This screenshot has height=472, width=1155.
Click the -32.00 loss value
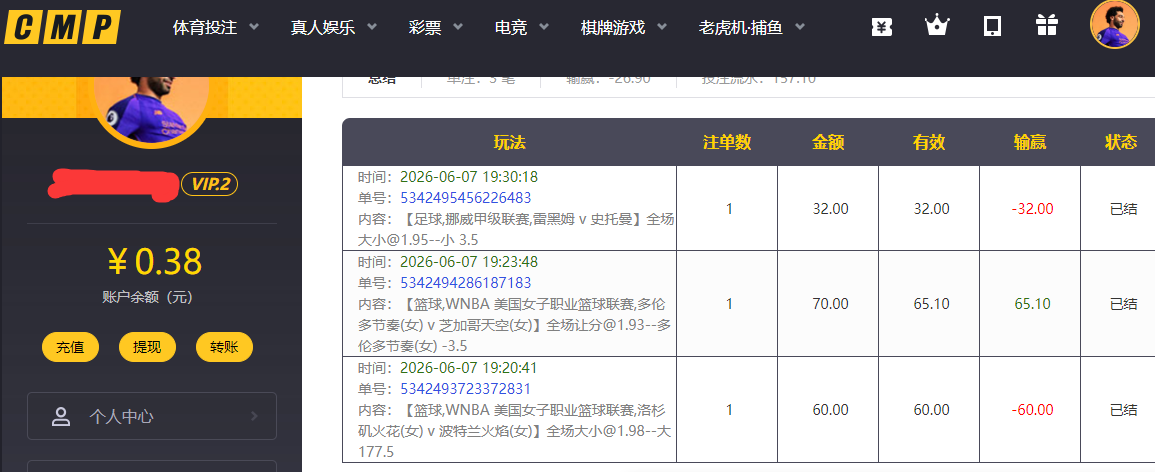coord(1032,209)
